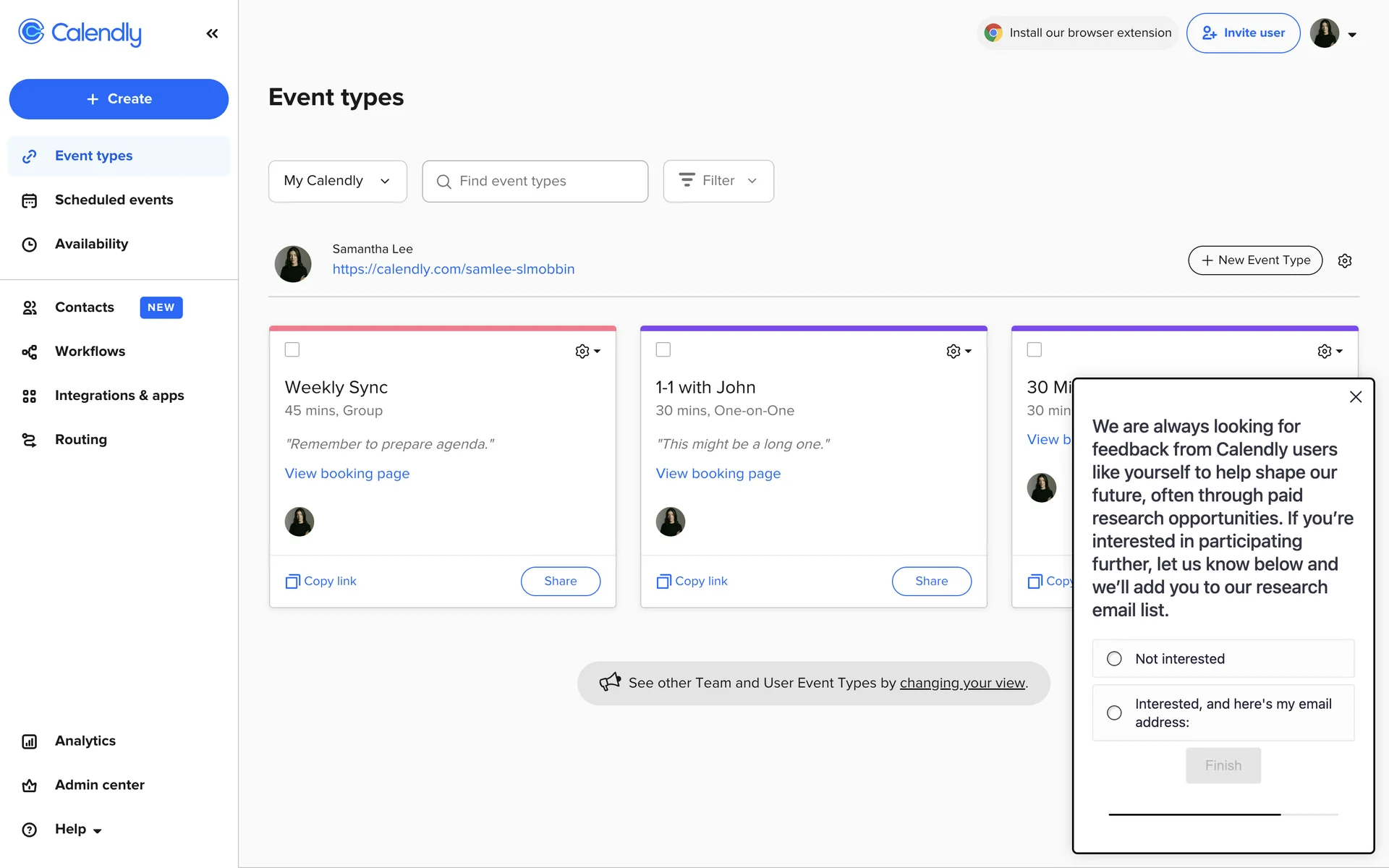Click the Calendly logo

(x=80, y=33)
